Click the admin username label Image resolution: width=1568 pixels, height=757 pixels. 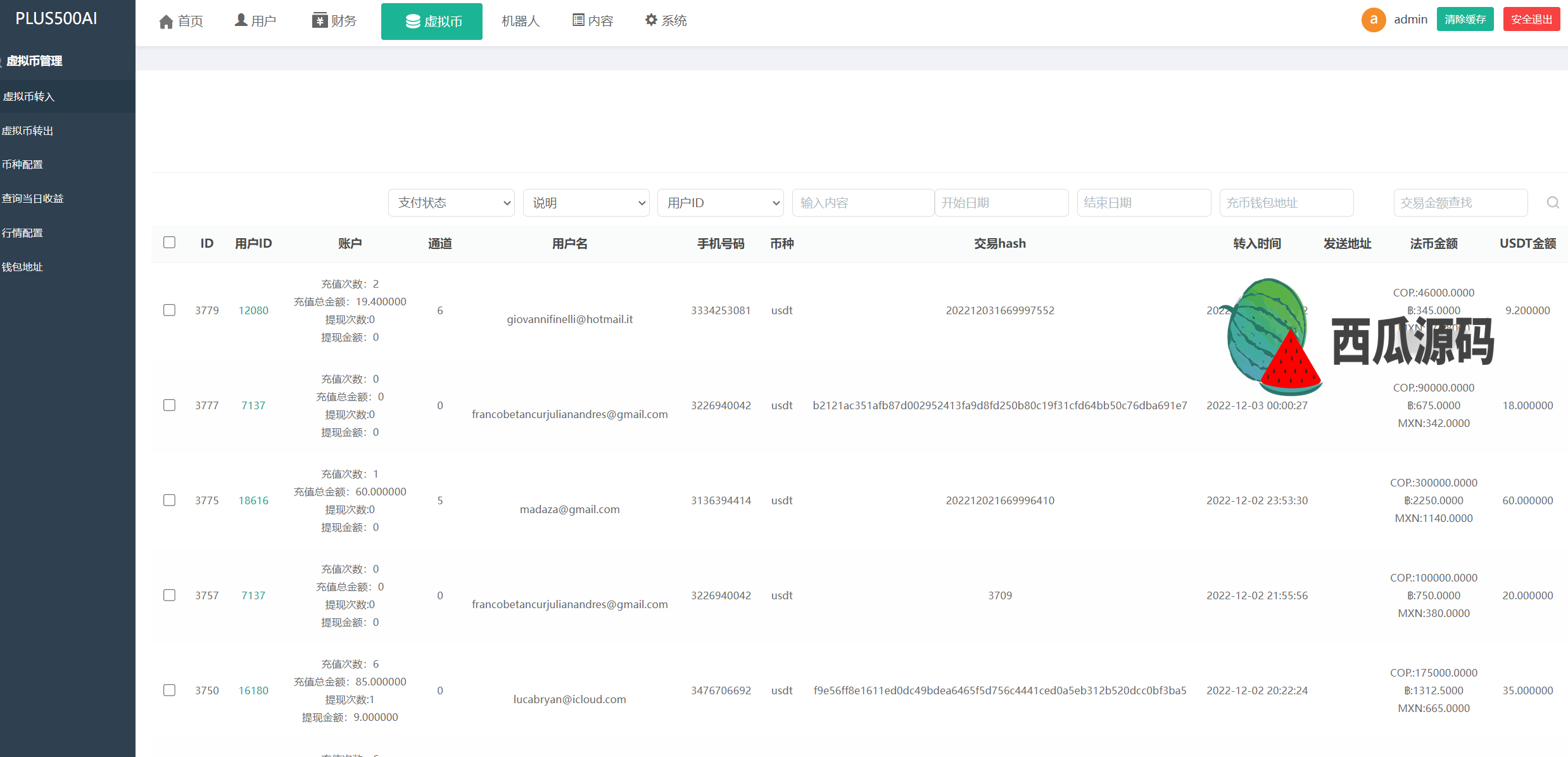[x=1410, y=20]
